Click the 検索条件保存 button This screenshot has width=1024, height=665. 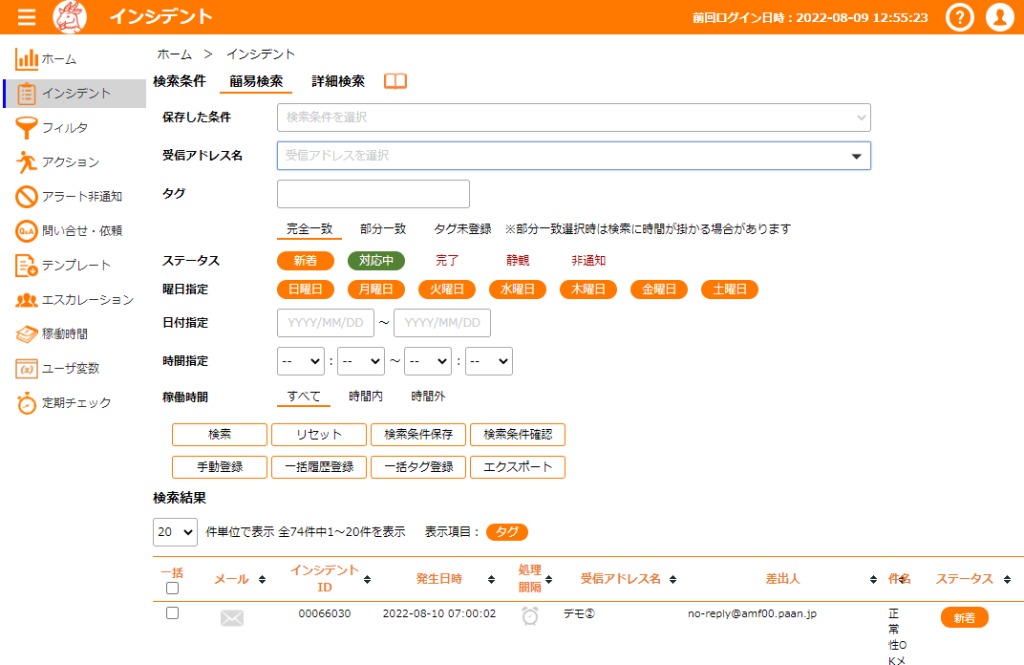pos(418,434)
